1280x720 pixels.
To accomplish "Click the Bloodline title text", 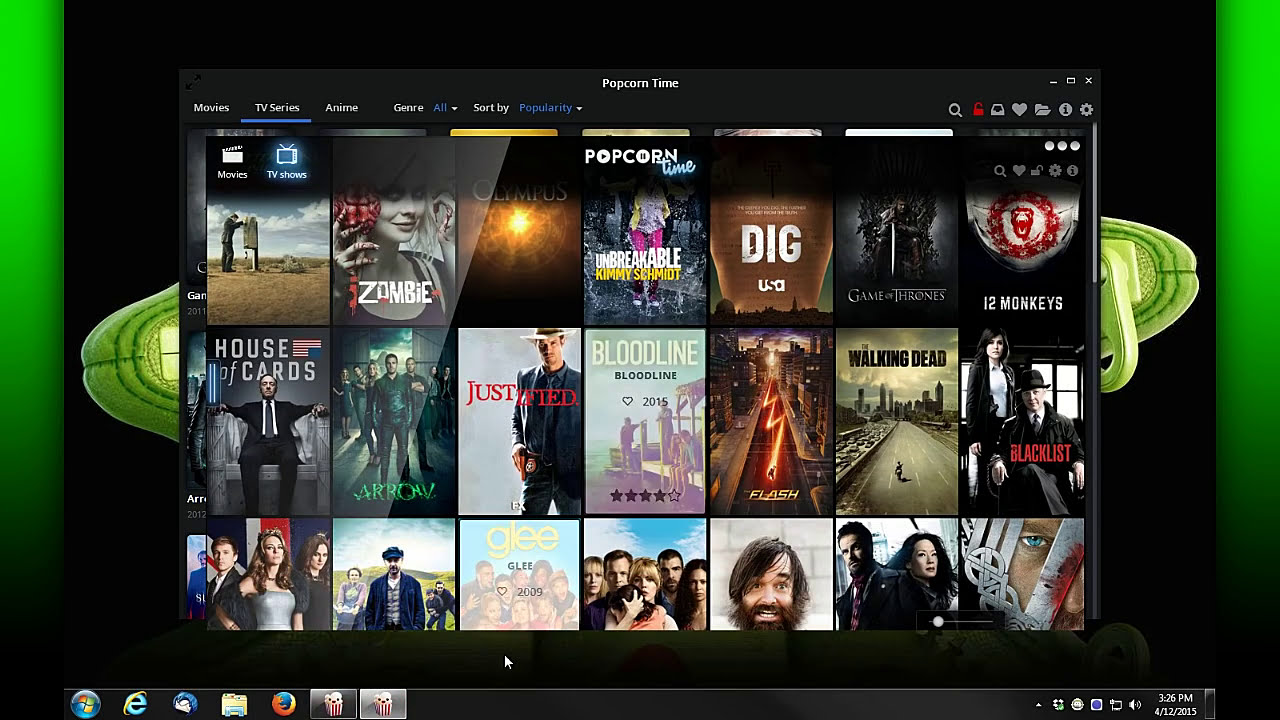I will [645, 375].
